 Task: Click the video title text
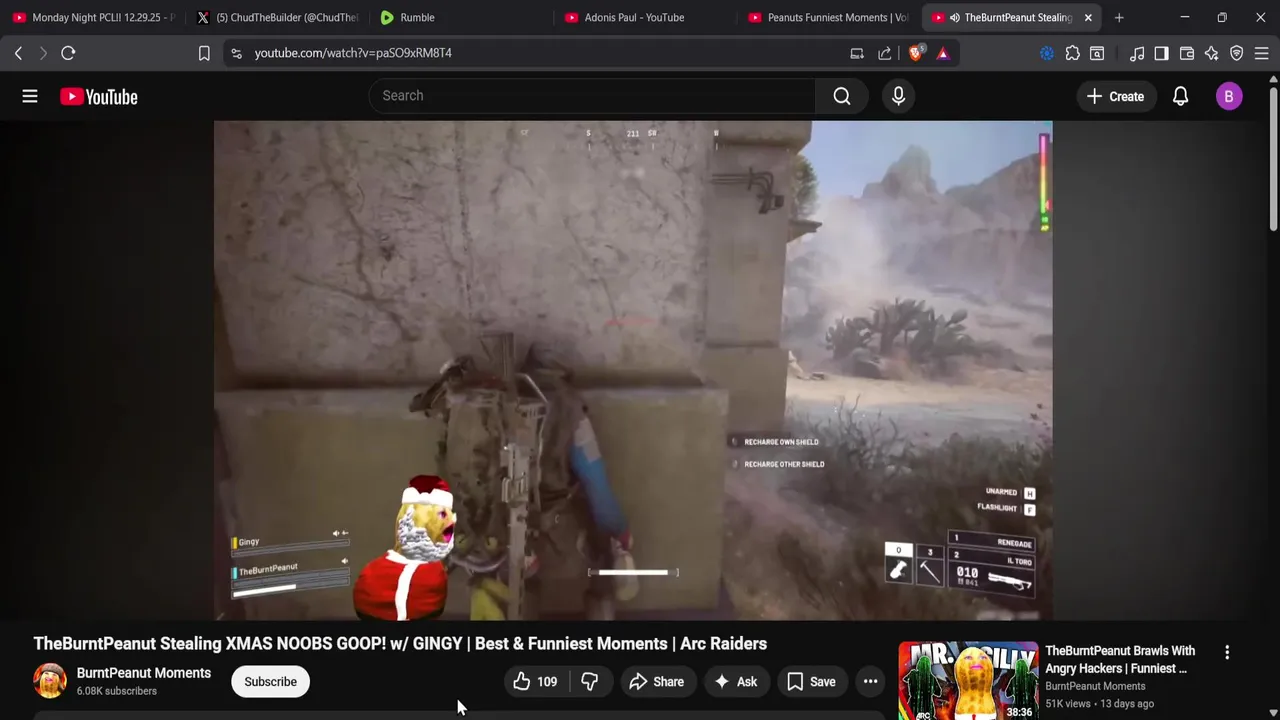click(400, 644)
